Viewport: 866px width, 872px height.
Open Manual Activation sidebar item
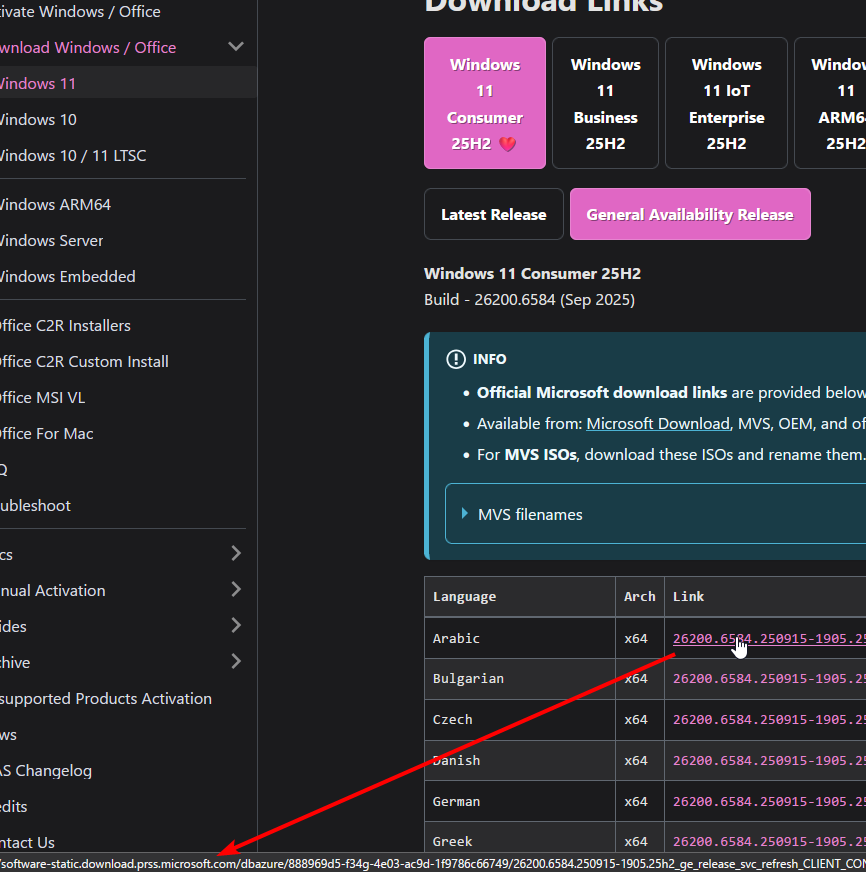pos(53,591)
